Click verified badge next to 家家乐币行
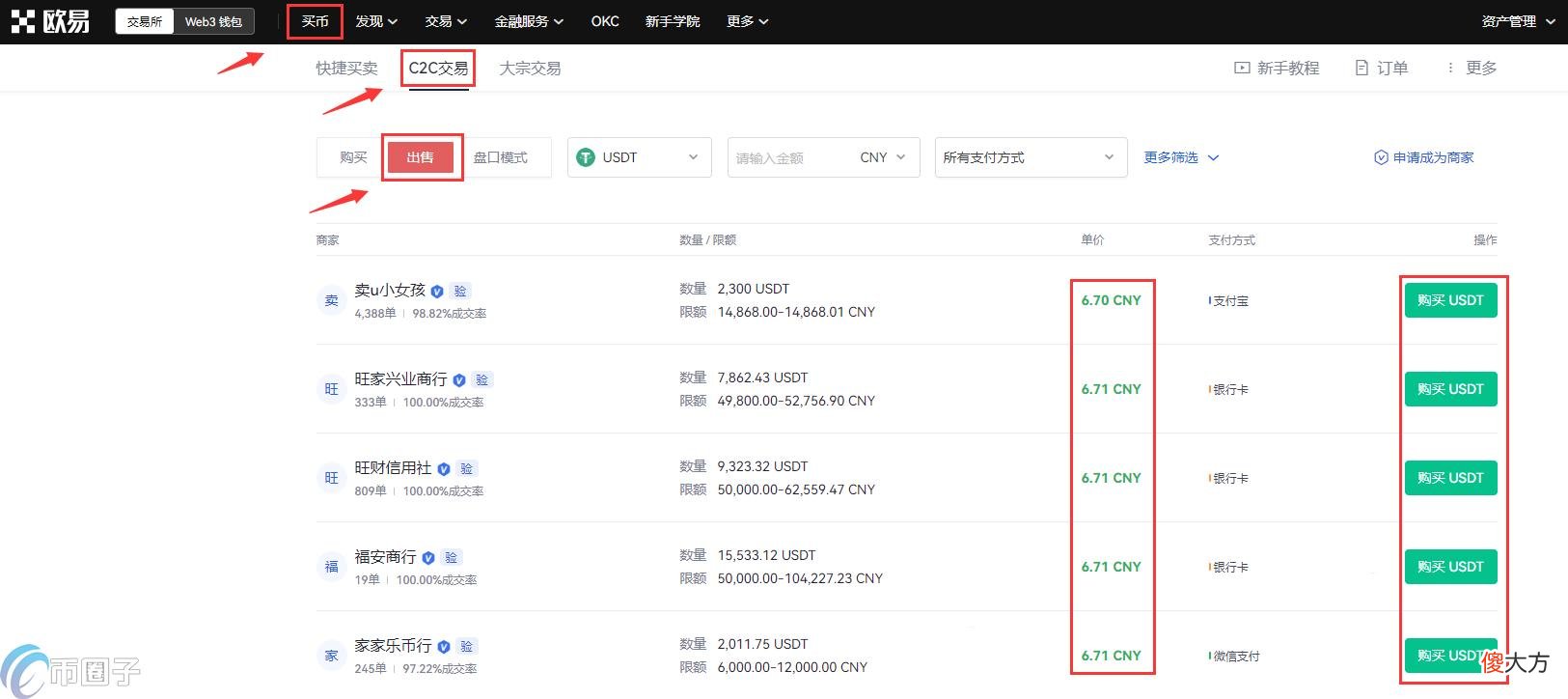The height and width of the screenshot is (699, 1568). [444, 647]
